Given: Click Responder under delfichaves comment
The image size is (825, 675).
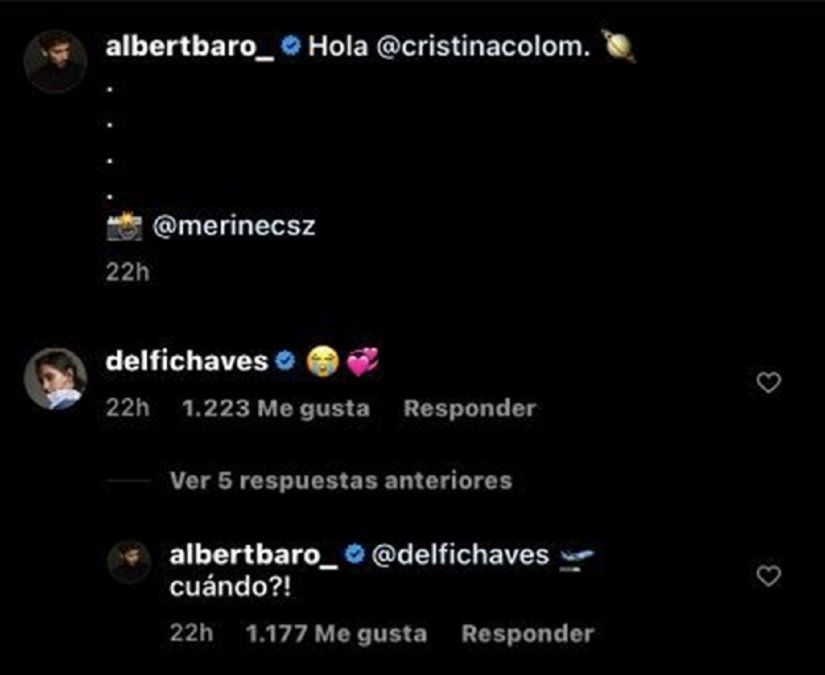Looking at the screenshot, I should point(470,409).
